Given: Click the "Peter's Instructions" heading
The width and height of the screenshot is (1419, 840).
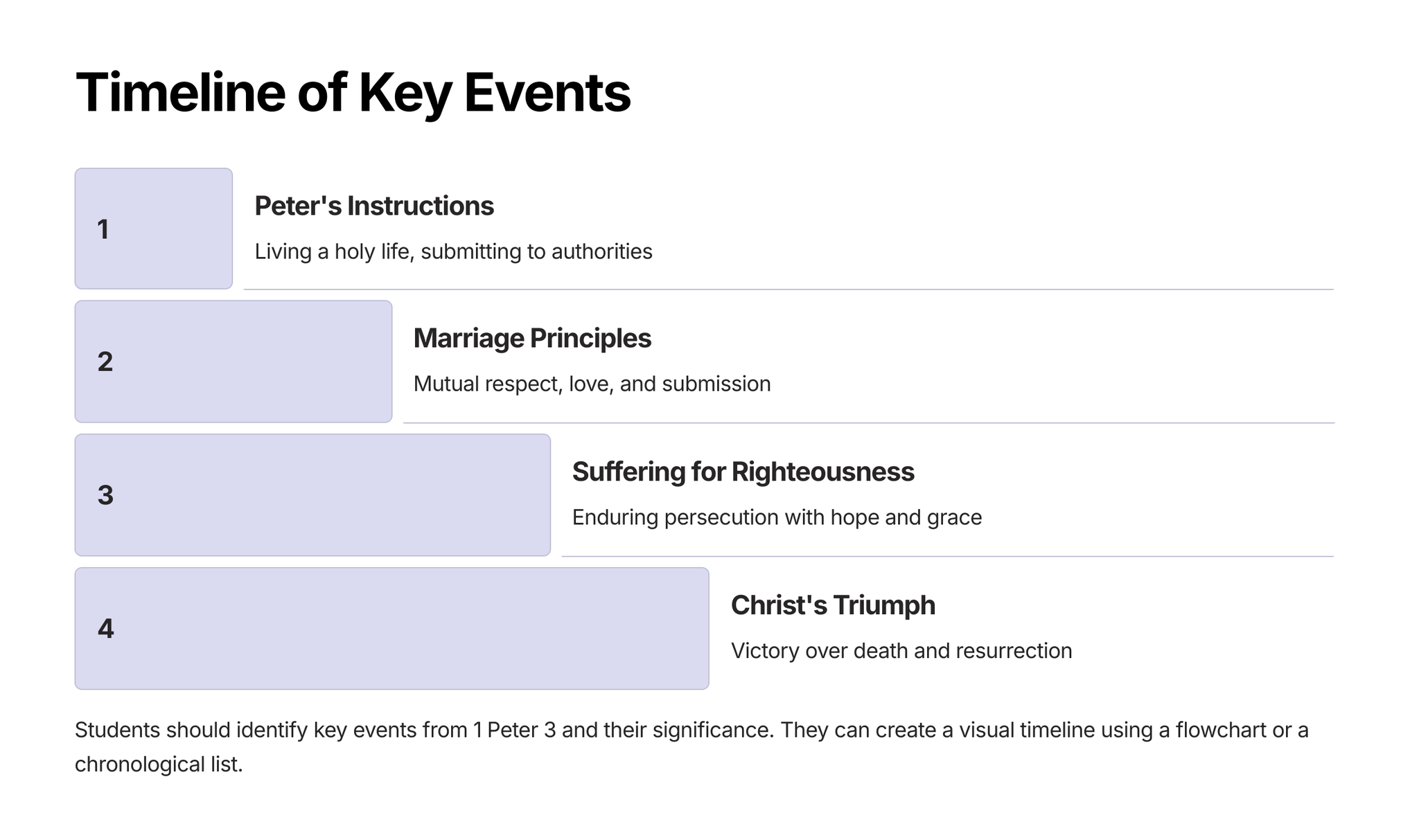Looking at the screenshot, I should (373, 206).
